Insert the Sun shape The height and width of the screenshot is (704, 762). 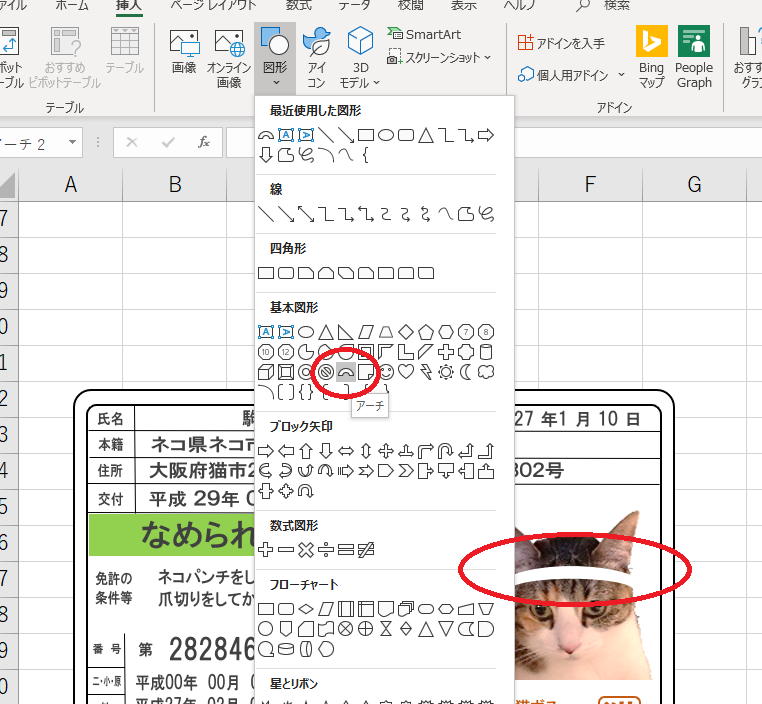(x=446, y=372)
